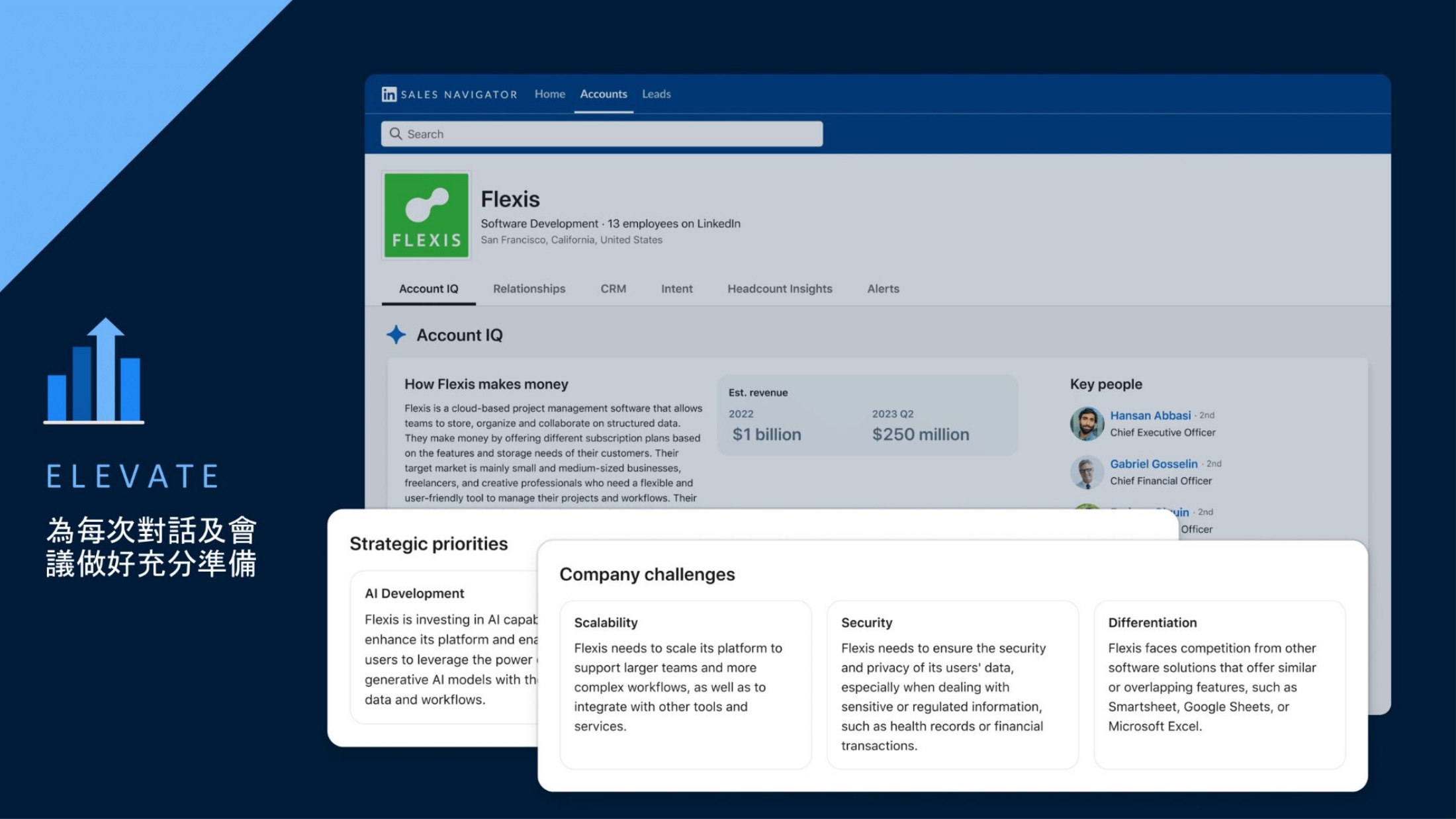Click the 'Strategic priorities' heading
Viewport: 1456px width, 819px height.
[x=429, y=544]
